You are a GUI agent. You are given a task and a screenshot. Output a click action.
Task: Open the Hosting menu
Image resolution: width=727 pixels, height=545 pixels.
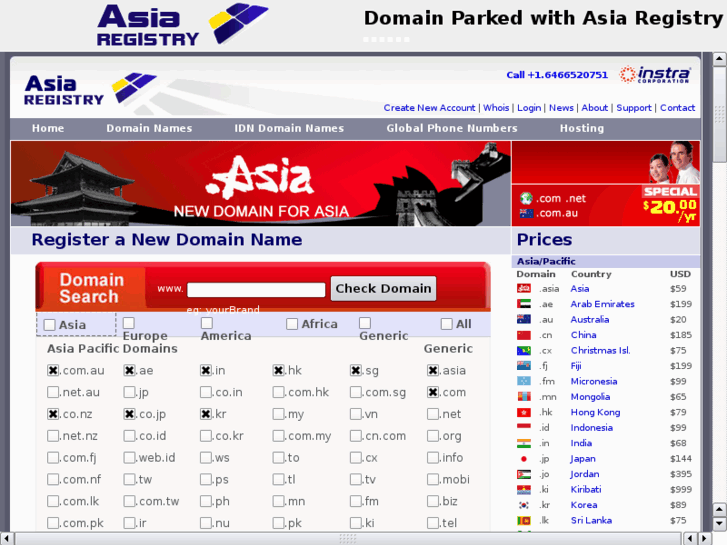pos(582,128)
